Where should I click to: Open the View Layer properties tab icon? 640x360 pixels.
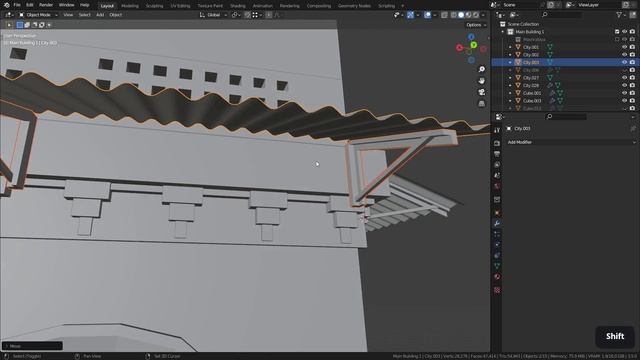click(497, 164)
